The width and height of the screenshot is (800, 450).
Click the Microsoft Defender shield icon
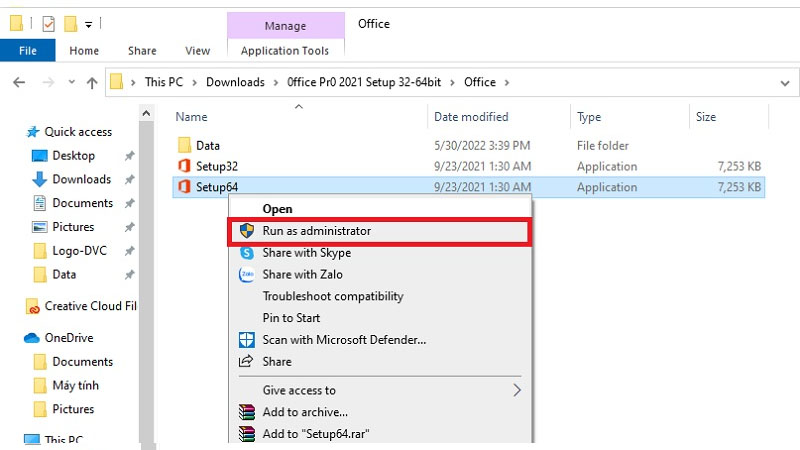[246, 340]
